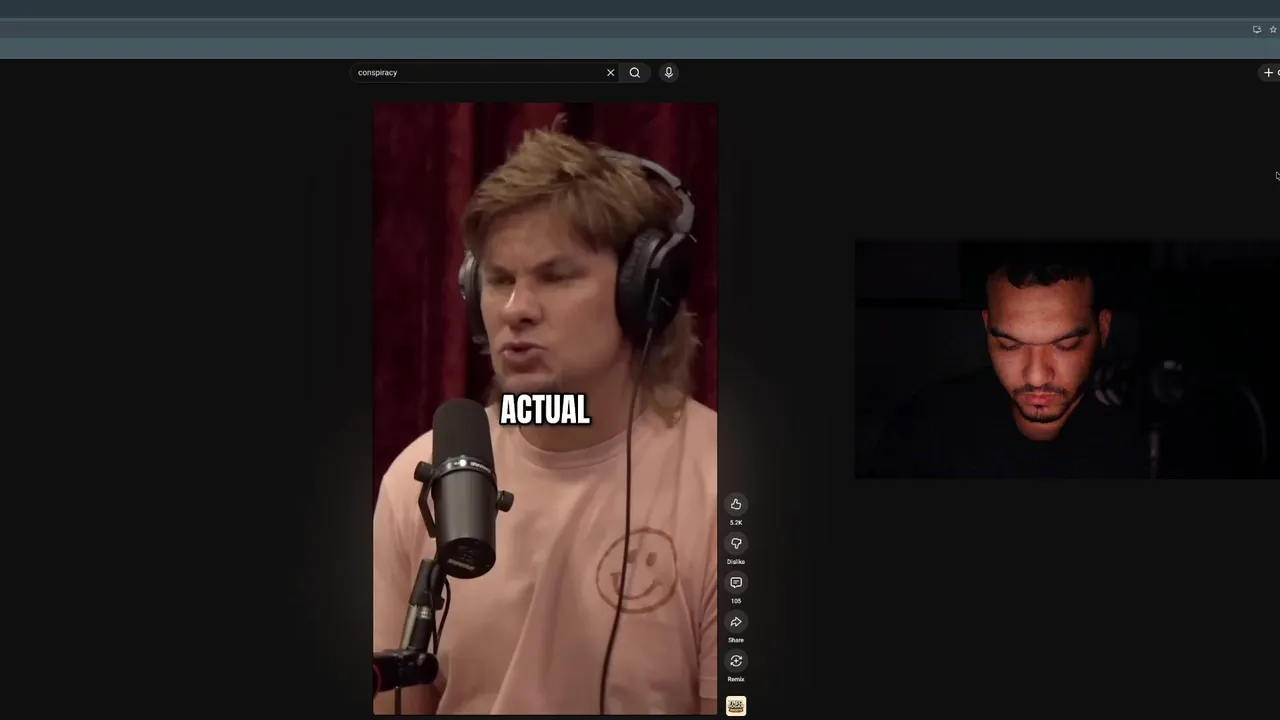Pause the Shorts video player
This screenshot has width=1280, height=720.
coord(545,408)
